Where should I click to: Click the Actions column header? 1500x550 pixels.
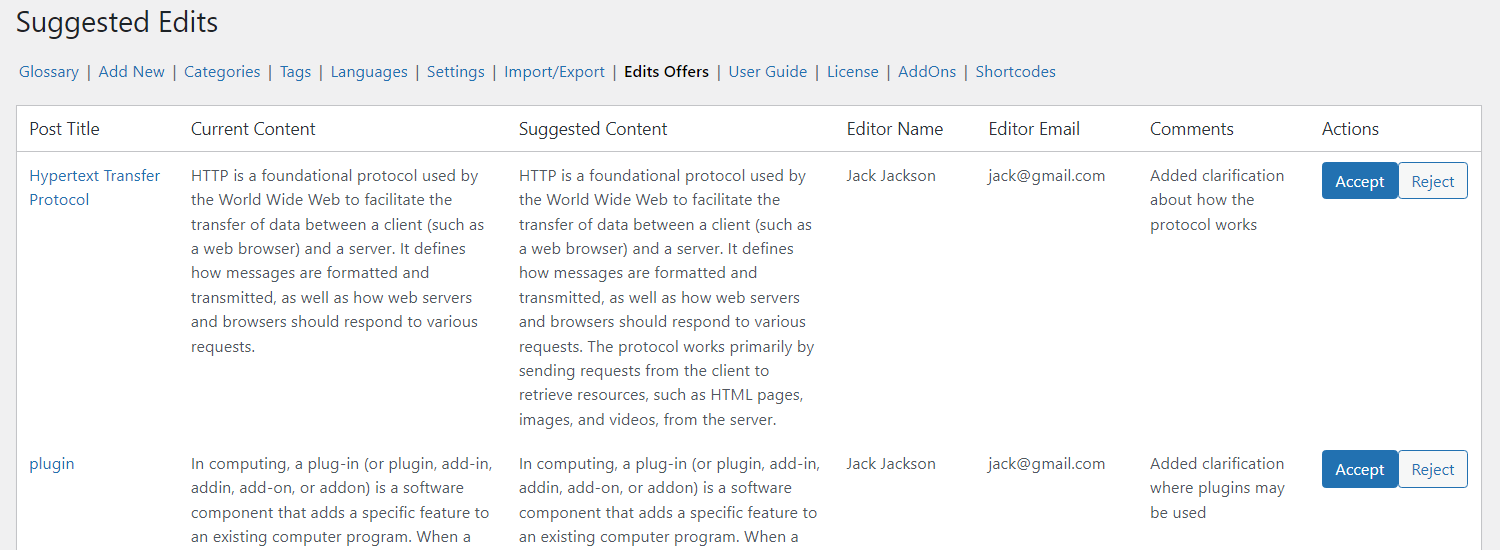1350,129
